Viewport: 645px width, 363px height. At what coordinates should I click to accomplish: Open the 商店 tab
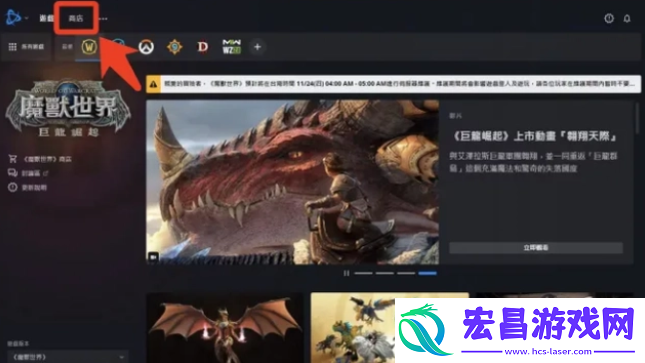click(76, 18)
